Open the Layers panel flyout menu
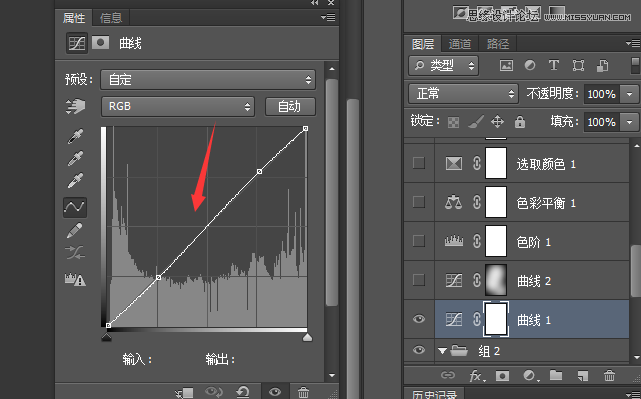 tap(633, 43)
